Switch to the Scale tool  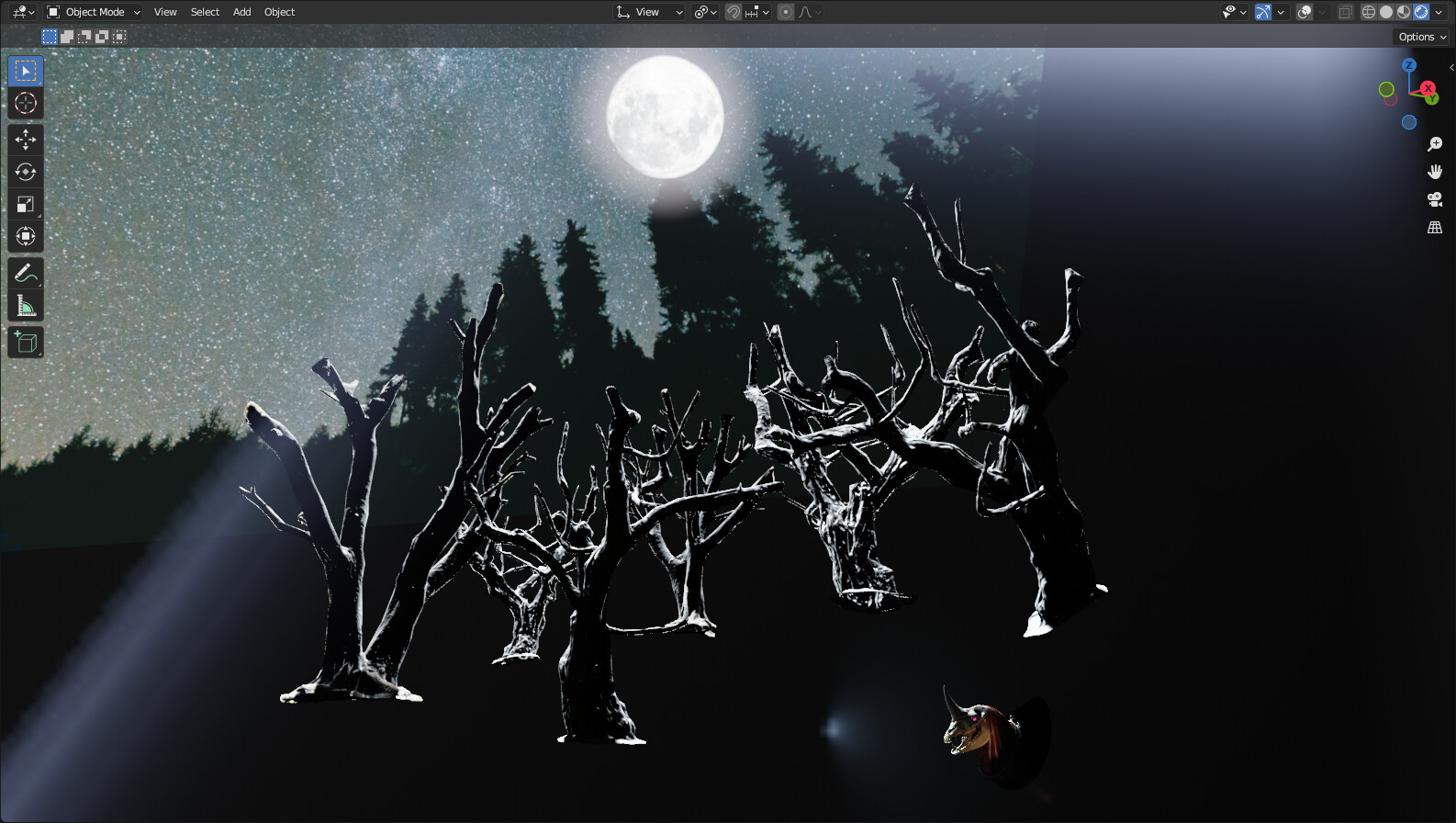point(26,204)
